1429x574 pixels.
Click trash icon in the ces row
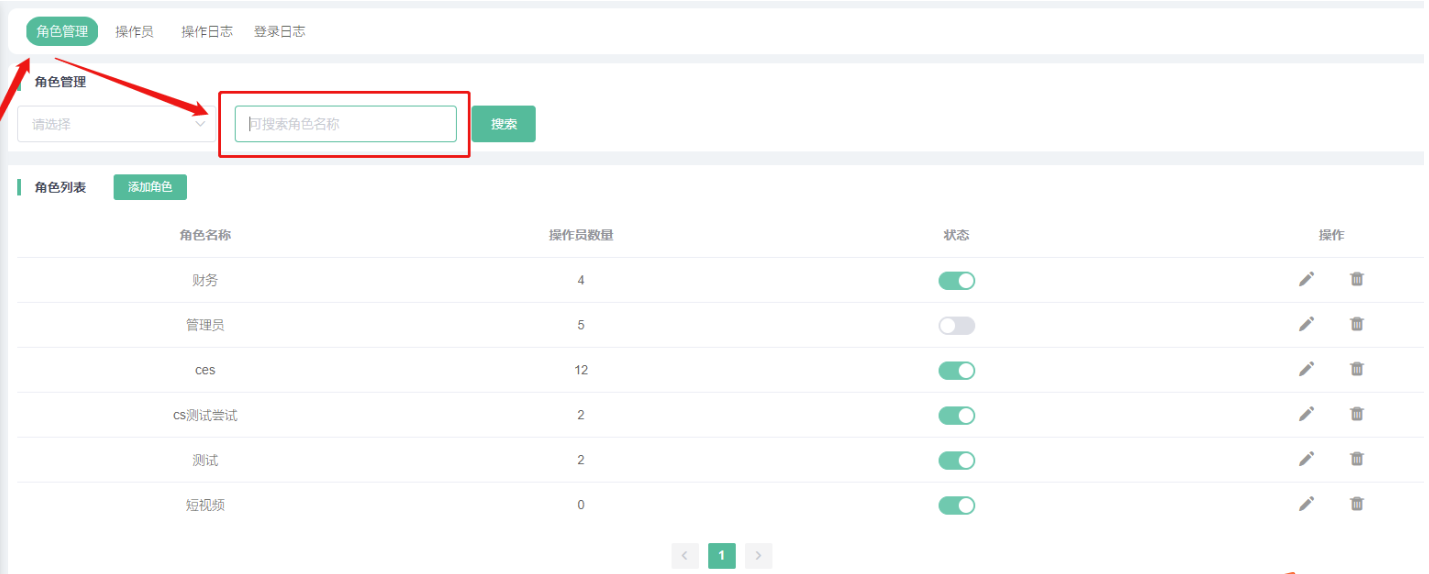click(x=1356, y=369)
